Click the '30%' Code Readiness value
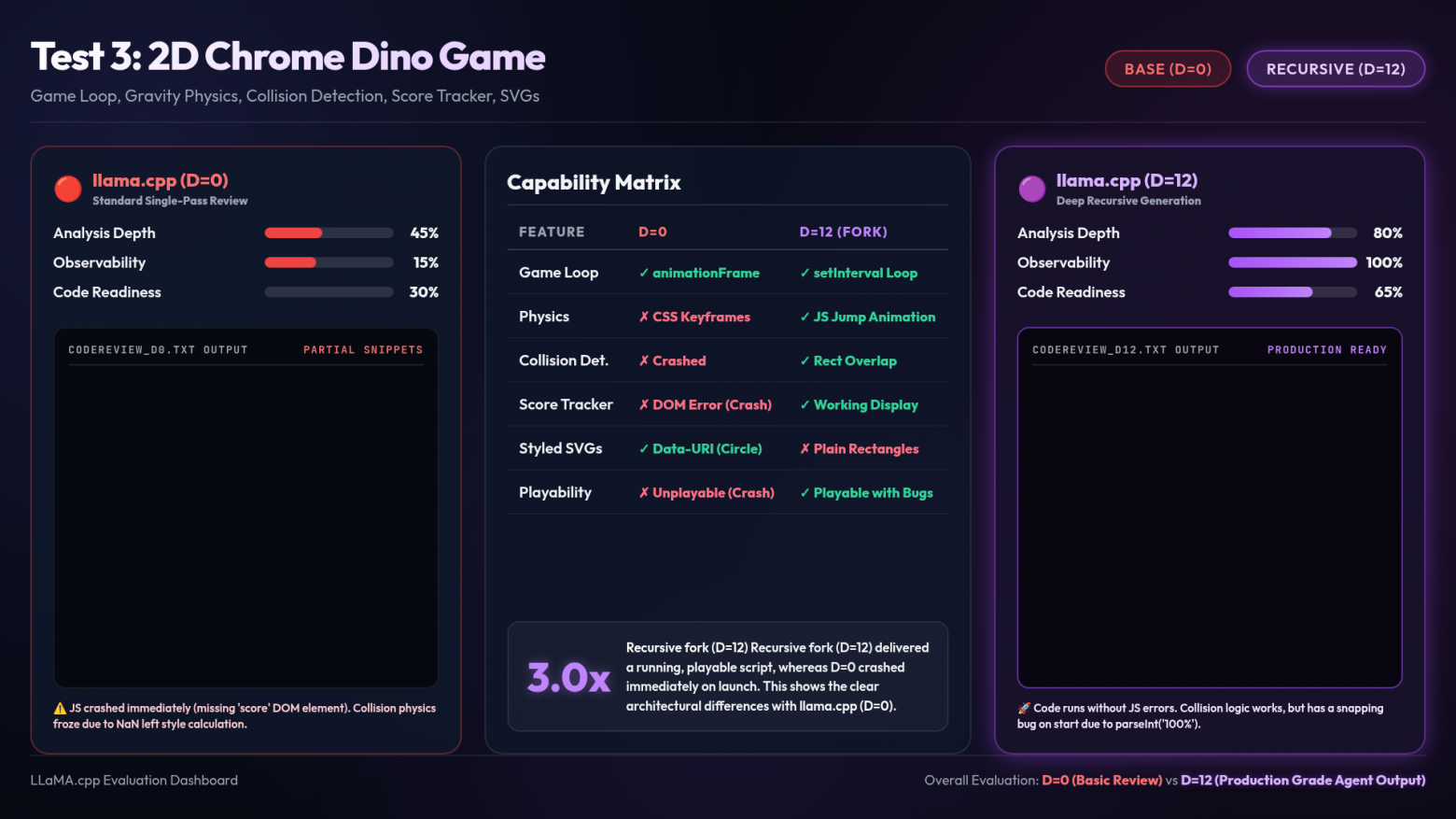The width and height of the screenshot is (1456, 819). click(x=424, y=292)
